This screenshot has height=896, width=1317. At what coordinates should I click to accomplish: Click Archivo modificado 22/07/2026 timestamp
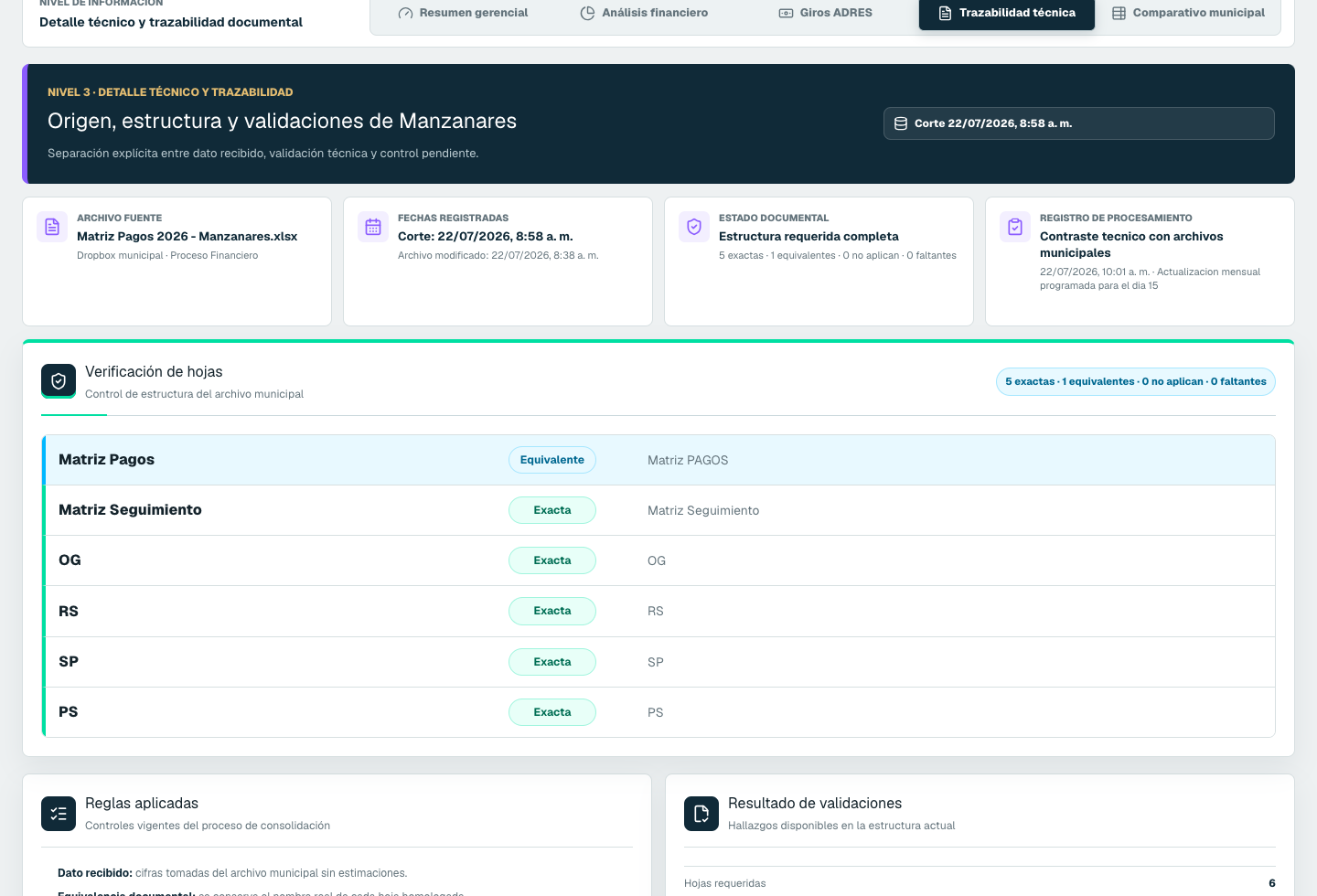(x=498, y=256)
